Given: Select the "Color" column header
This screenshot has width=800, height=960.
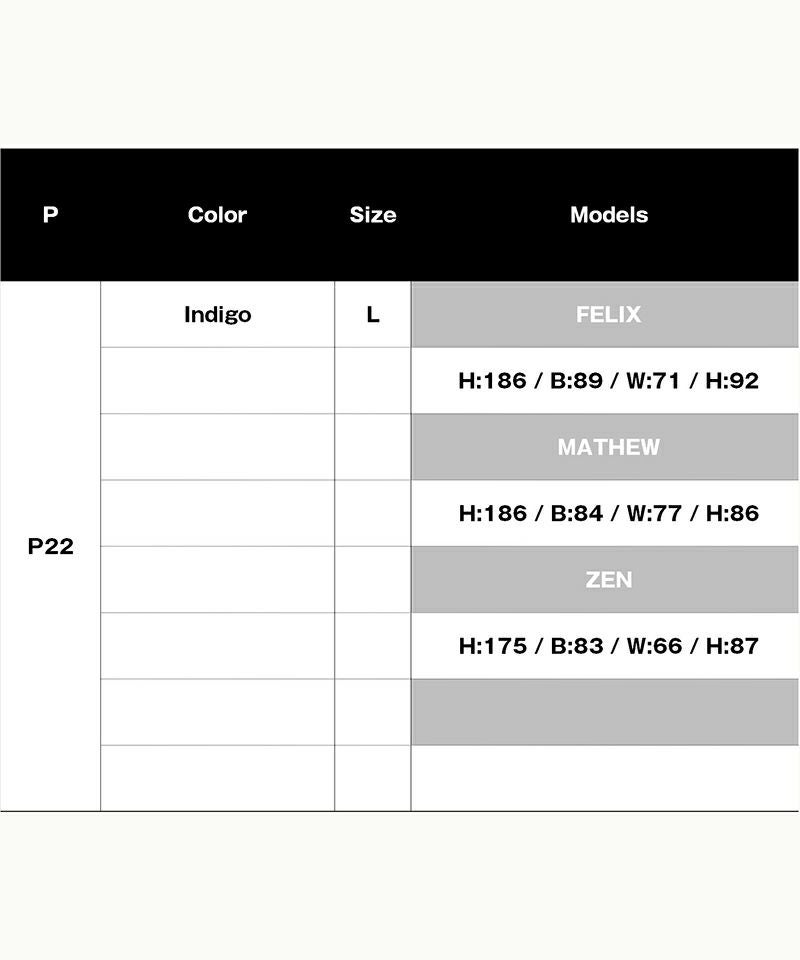Looking at the screenshot, I should click(217, 215).
